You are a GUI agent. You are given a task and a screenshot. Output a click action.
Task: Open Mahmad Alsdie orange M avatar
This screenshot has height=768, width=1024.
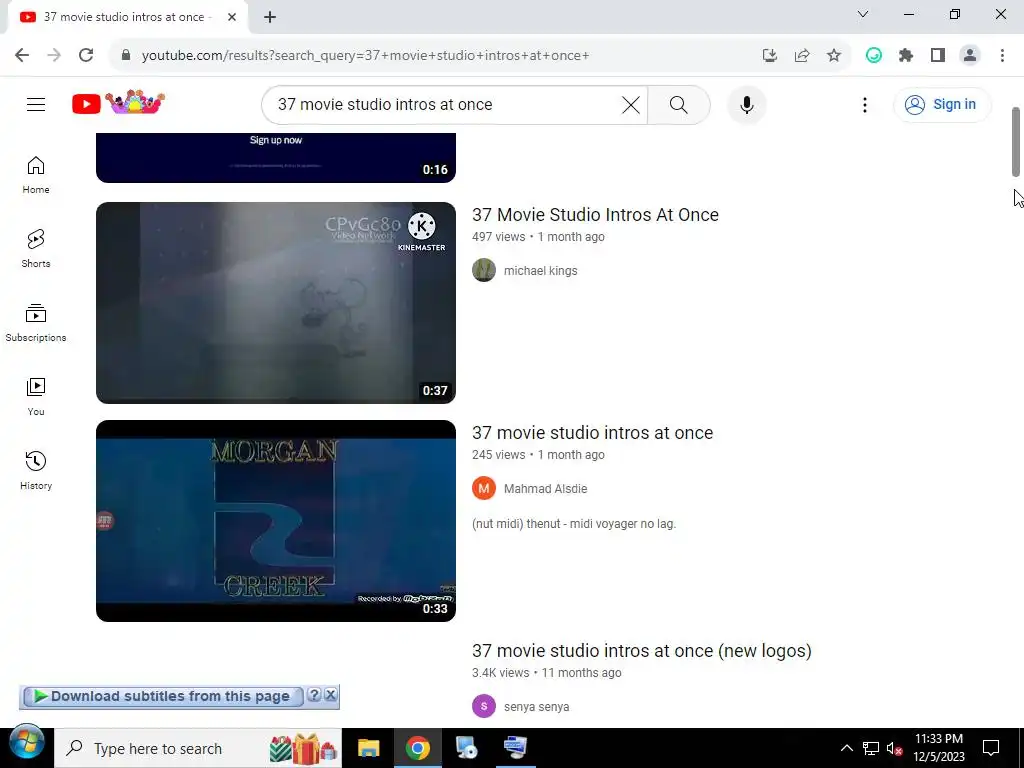coord(484,488)
